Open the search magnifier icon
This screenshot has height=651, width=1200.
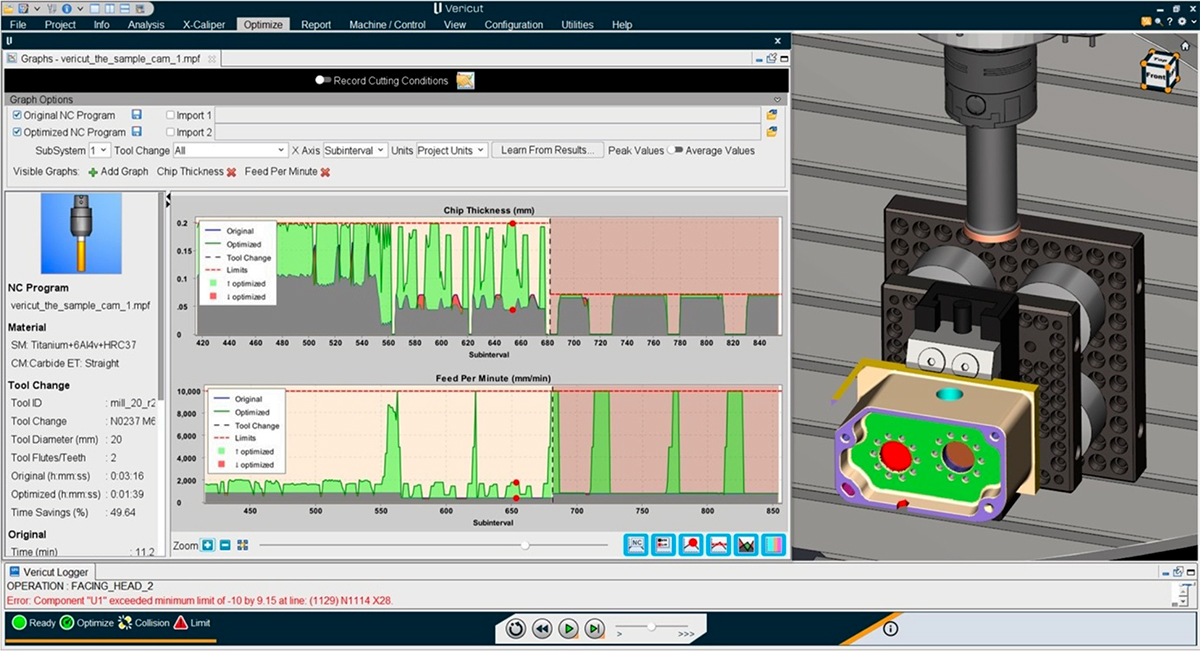[1160, 22]
